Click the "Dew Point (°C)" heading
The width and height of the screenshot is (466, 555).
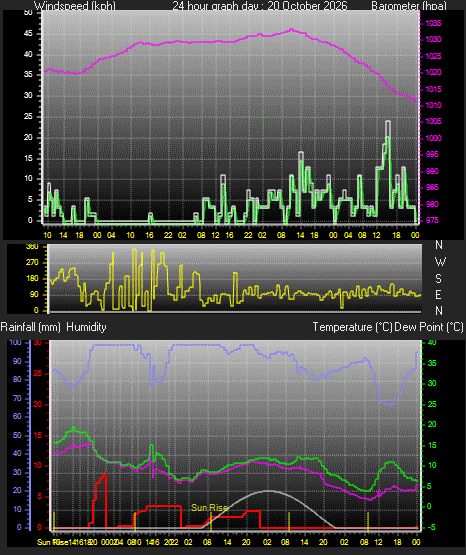(x=428, y=327)
